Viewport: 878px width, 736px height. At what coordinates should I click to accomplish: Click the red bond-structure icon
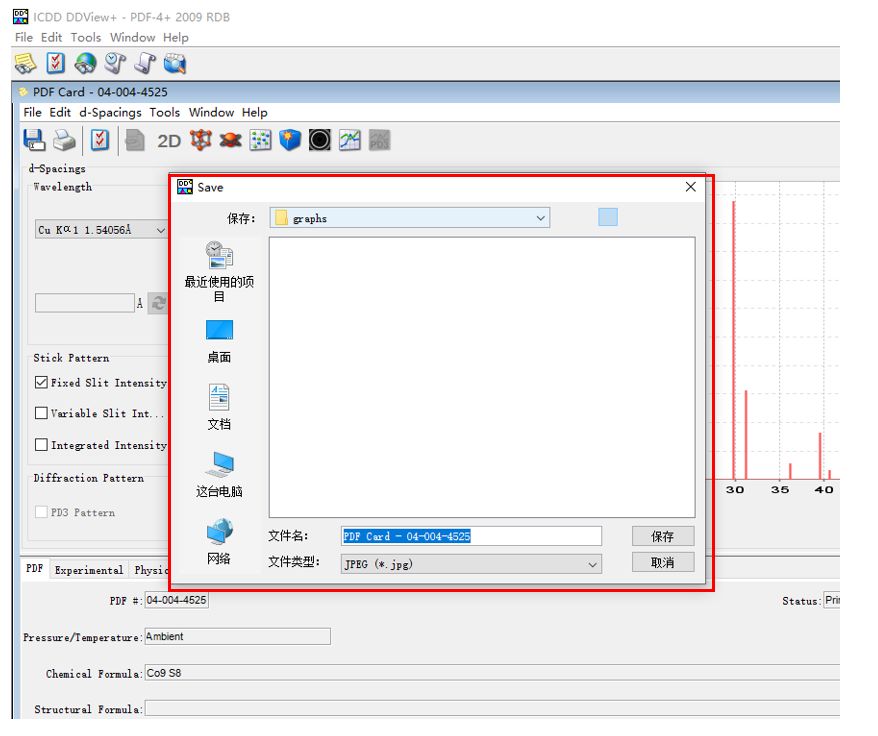pos(230,140)
